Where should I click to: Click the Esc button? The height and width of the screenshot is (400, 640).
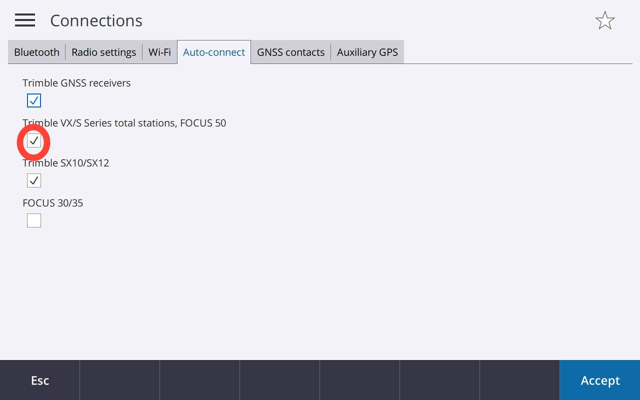[40, 380]
